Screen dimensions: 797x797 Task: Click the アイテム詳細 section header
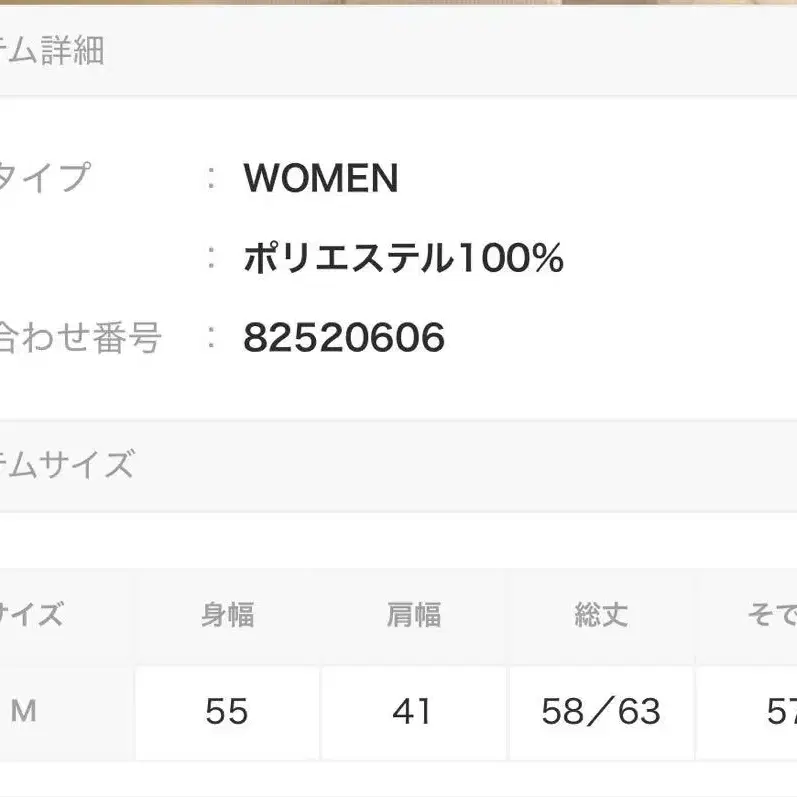[x=52, y=51]
